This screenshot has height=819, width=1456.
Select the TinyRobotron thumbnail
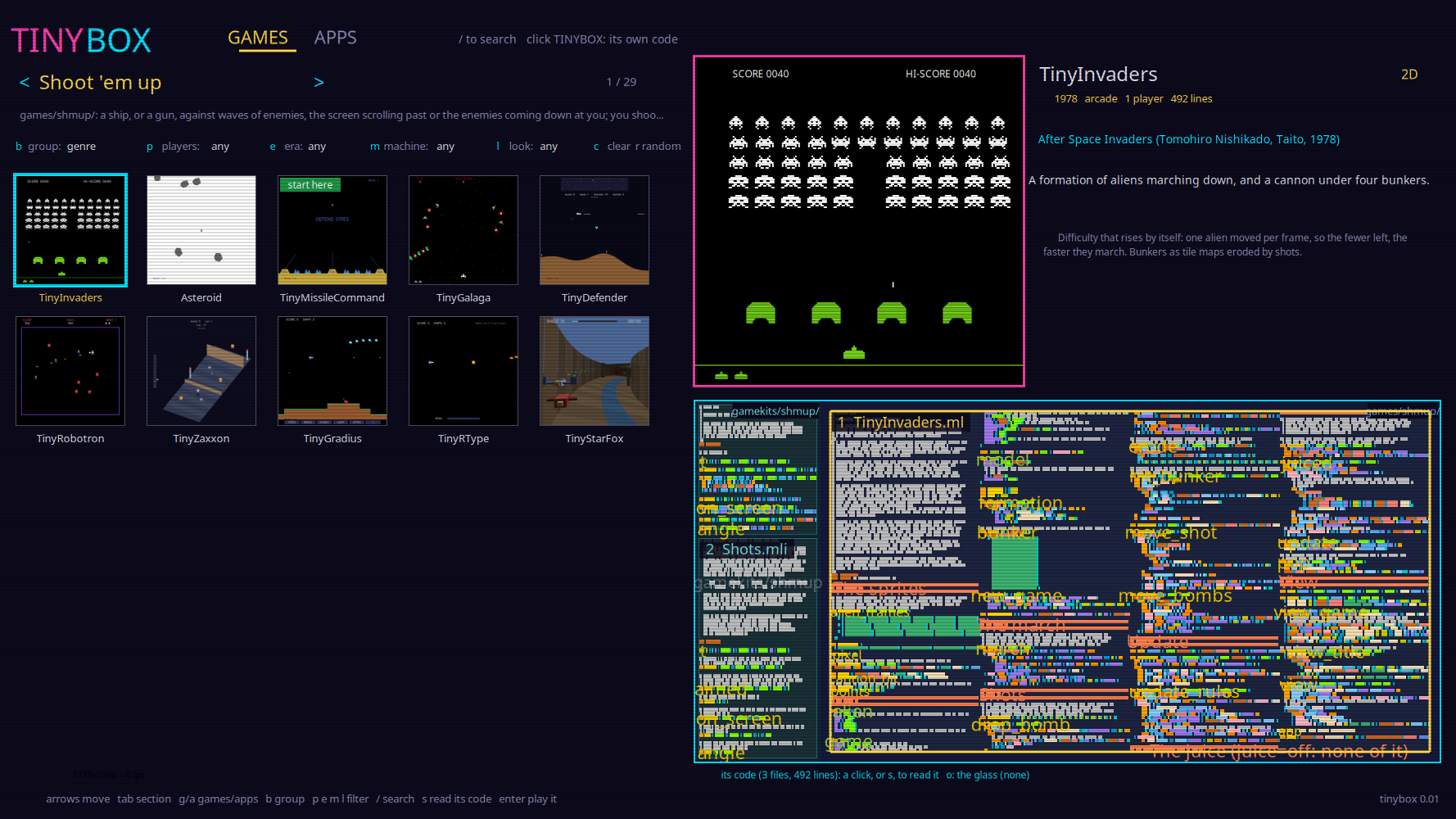point(70,371)
